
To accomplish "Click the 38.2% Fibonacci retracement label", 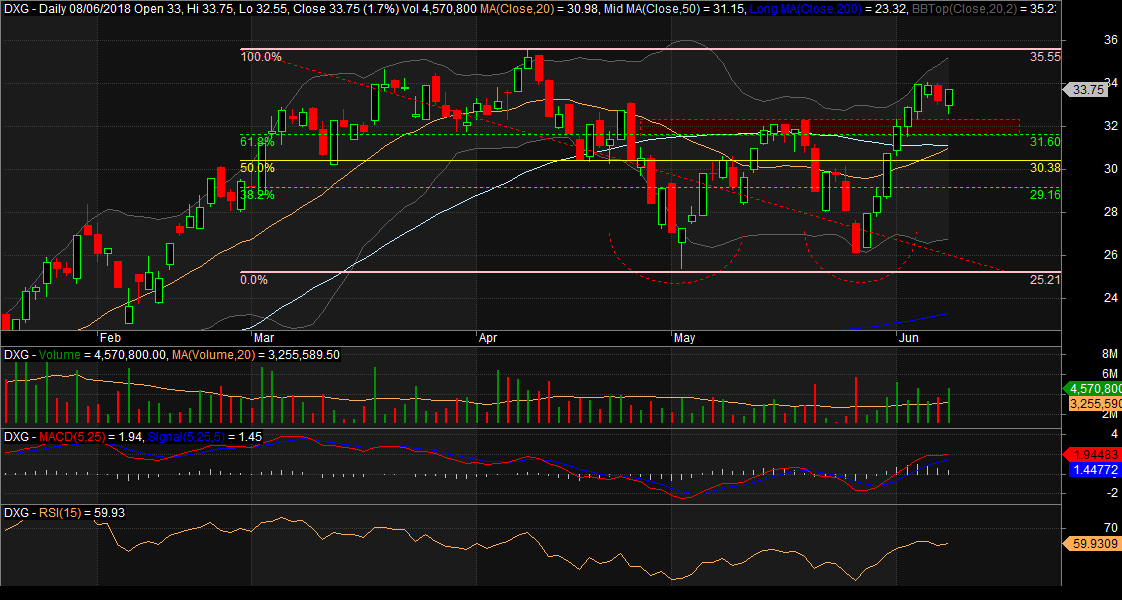I will pos(257,195).
